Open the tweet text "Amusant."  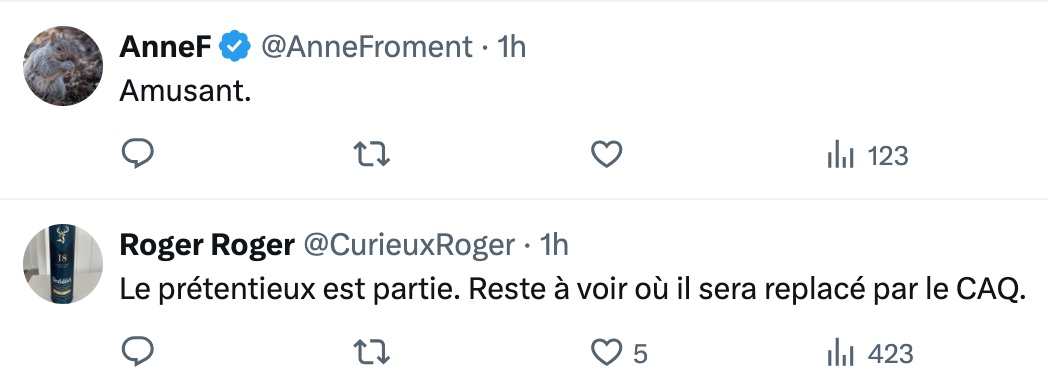pos(185,91)
